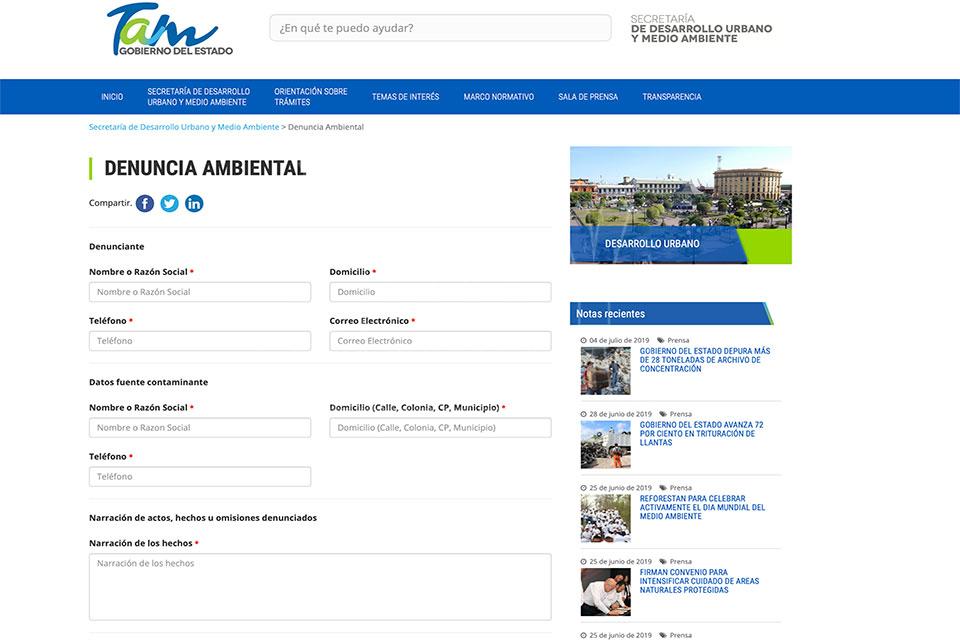This screenshot has width=960, height=640.
Task: Share page via Twitter icon
Action: [170, 203]
